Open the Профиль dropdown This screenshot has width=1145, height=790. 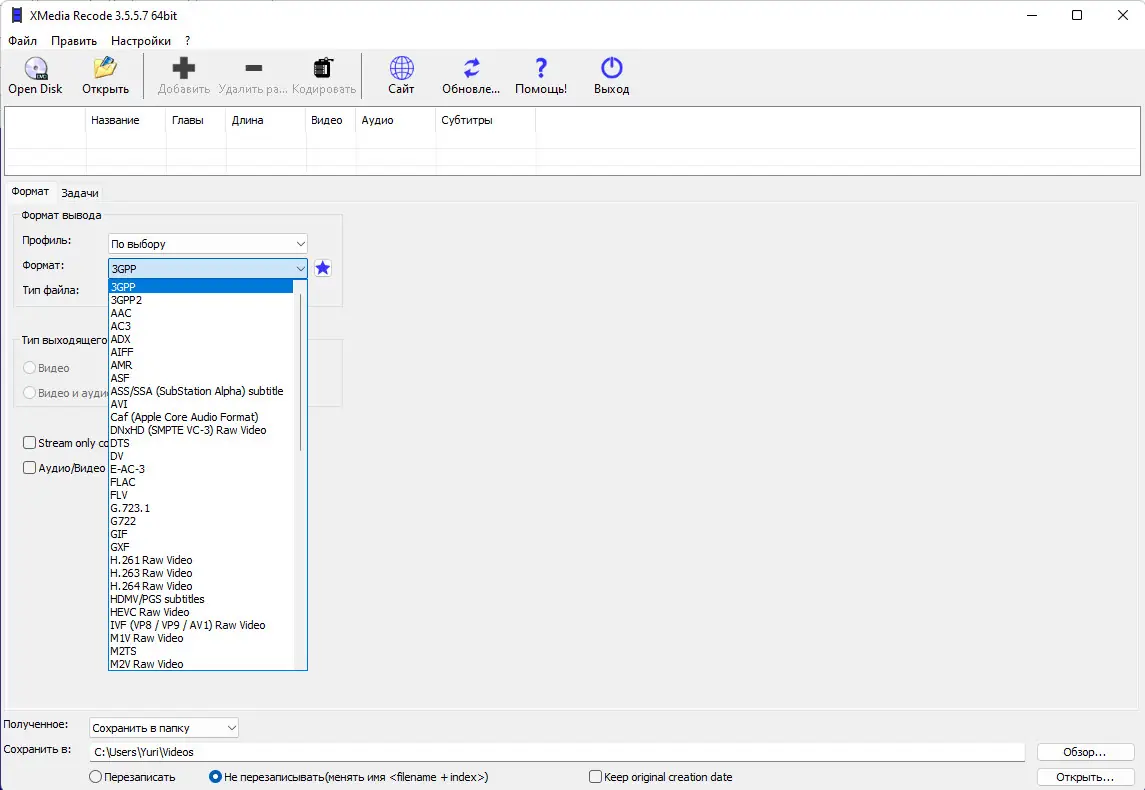pyautogui.click(x=207, y=244)
